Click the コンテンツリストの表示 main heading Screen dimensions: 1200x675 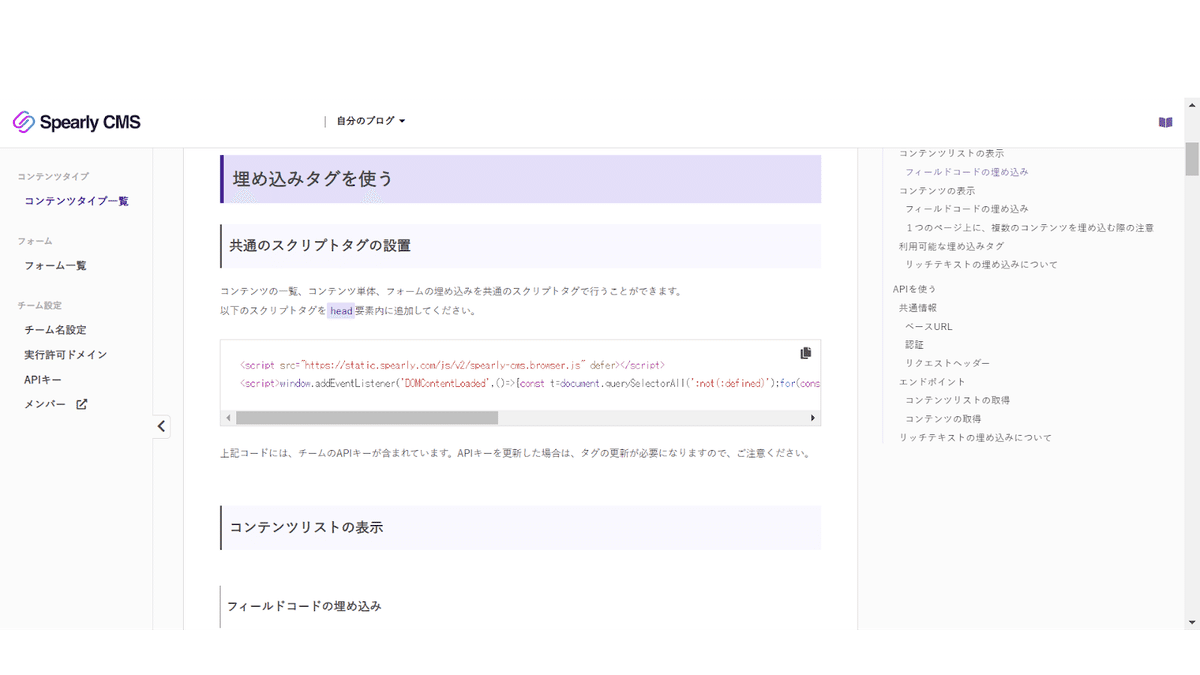click(x=306, y=527)
